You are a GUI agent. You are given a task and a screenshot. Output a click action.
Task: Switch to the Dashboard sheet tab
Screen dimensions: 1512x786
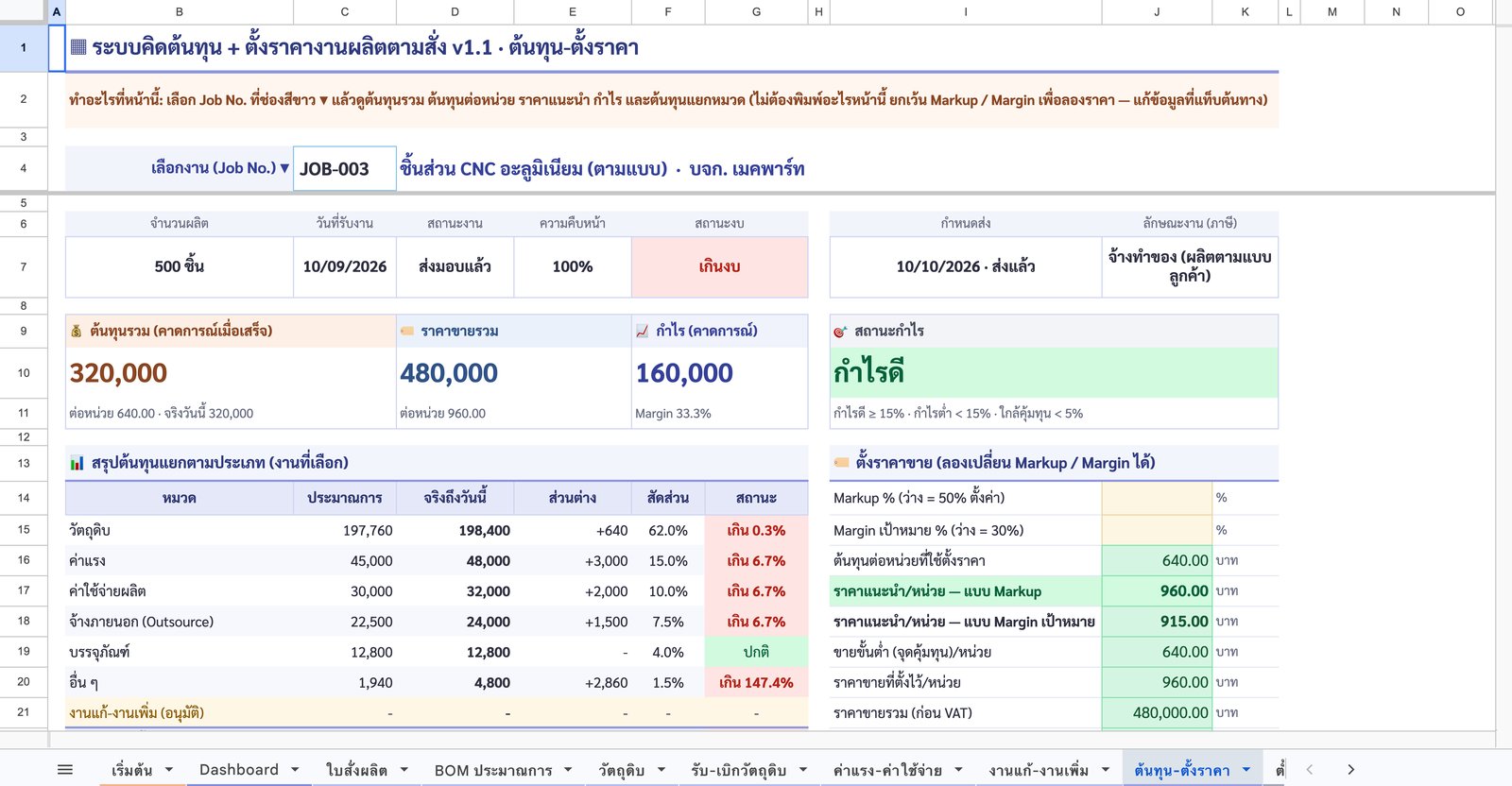pyautogui.click(x=239, y=770)
